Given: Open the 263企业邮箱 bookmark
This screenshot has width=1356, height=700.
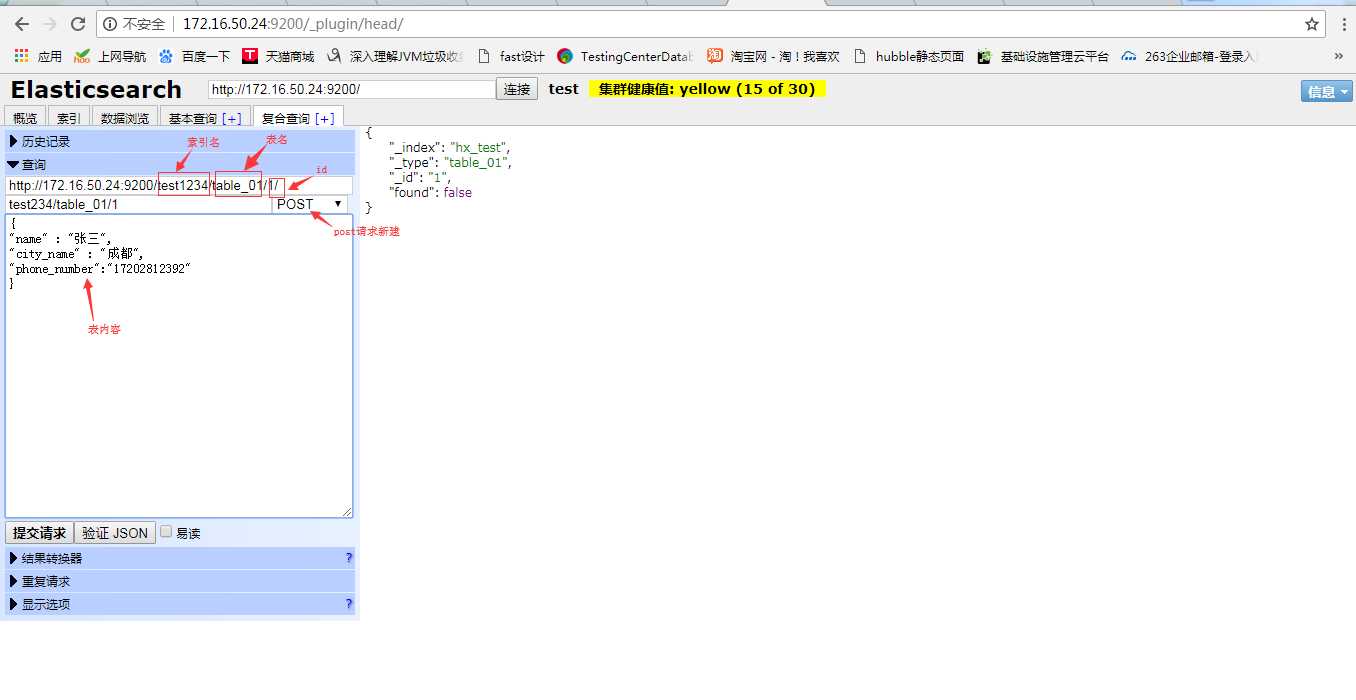Looking at the screenshot, I should [1189, 56].
